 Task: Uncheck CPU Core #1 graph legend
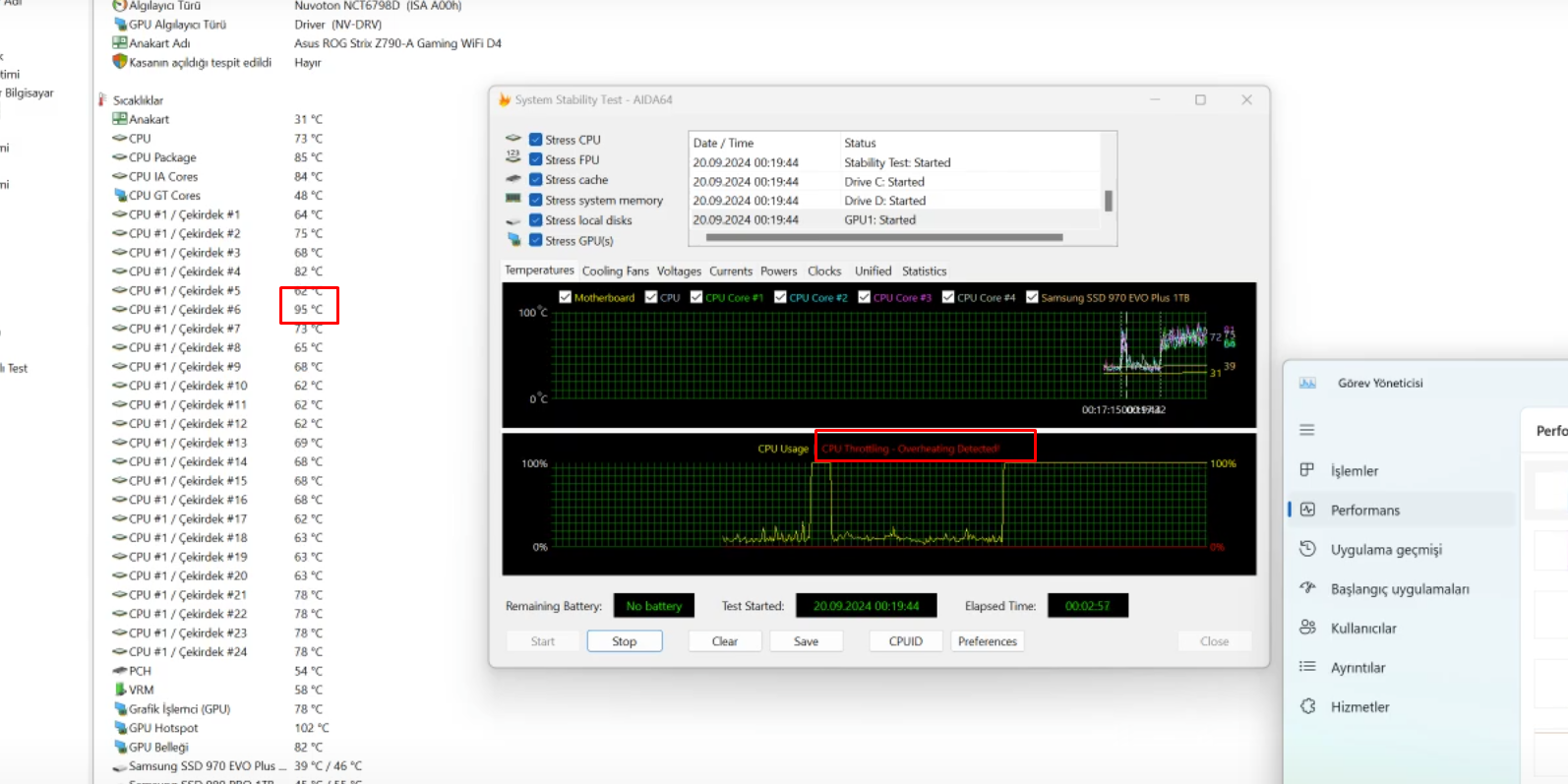coord(696,297)
